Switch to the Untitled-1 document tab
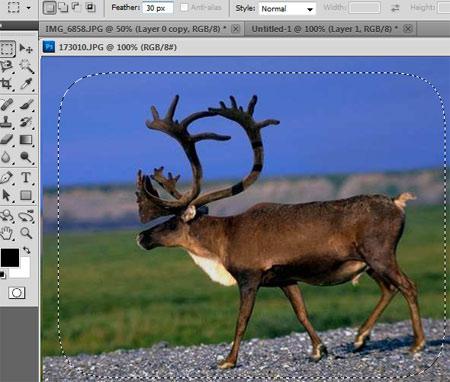Viewport: 450px width, 382px height. 324,29
